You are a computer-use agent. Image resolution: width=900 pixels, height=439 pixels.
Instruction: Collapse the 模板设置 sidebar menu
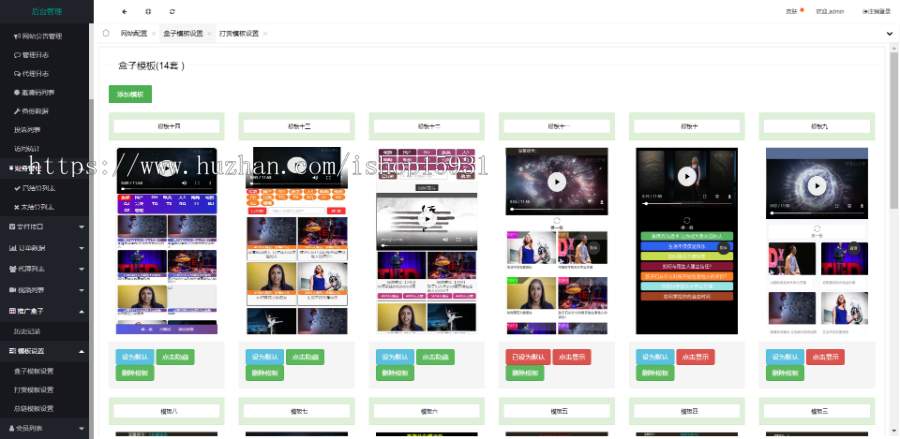44,351
